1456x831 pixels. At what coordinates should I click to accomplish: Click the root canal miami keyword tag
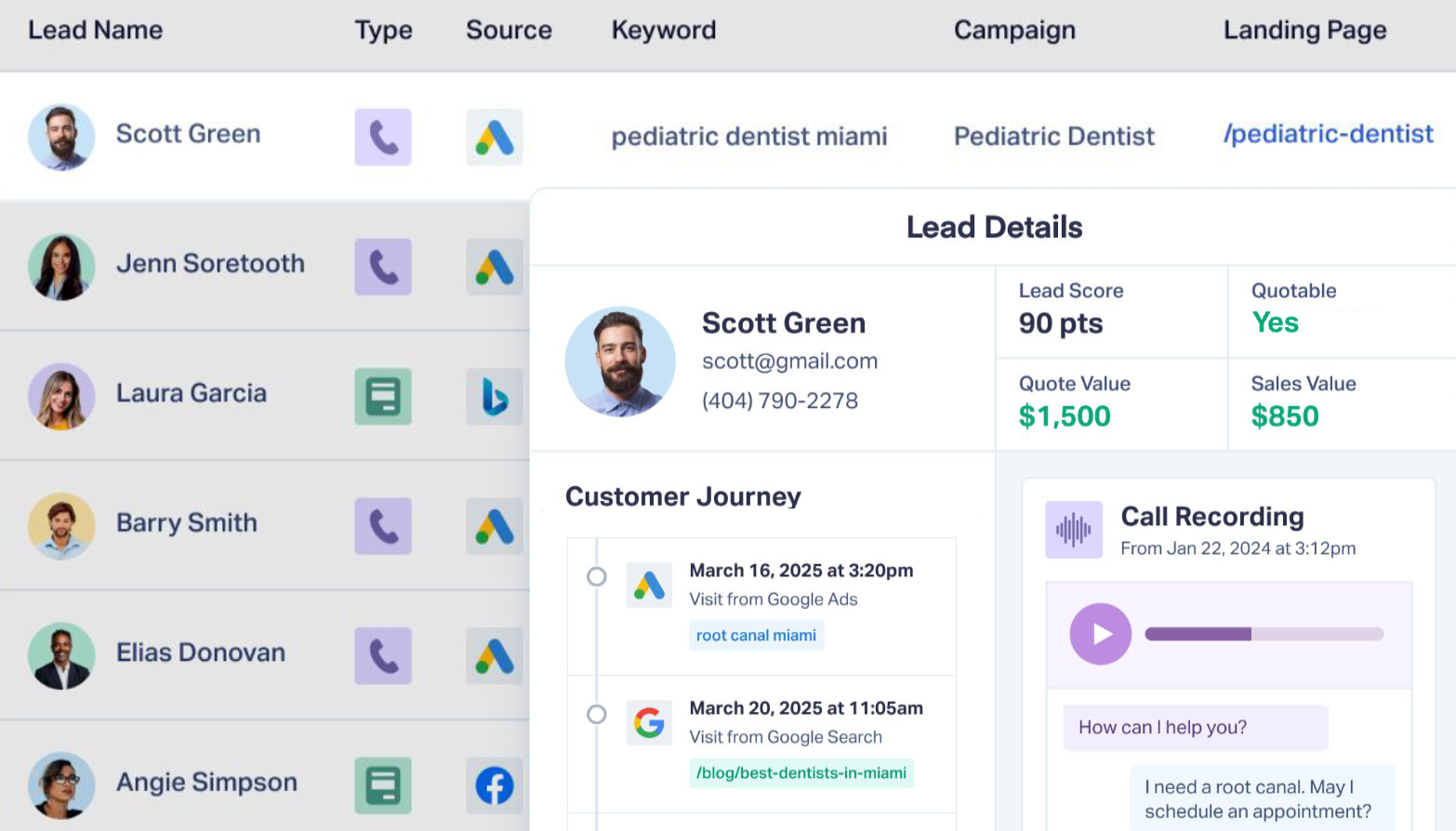756,636
